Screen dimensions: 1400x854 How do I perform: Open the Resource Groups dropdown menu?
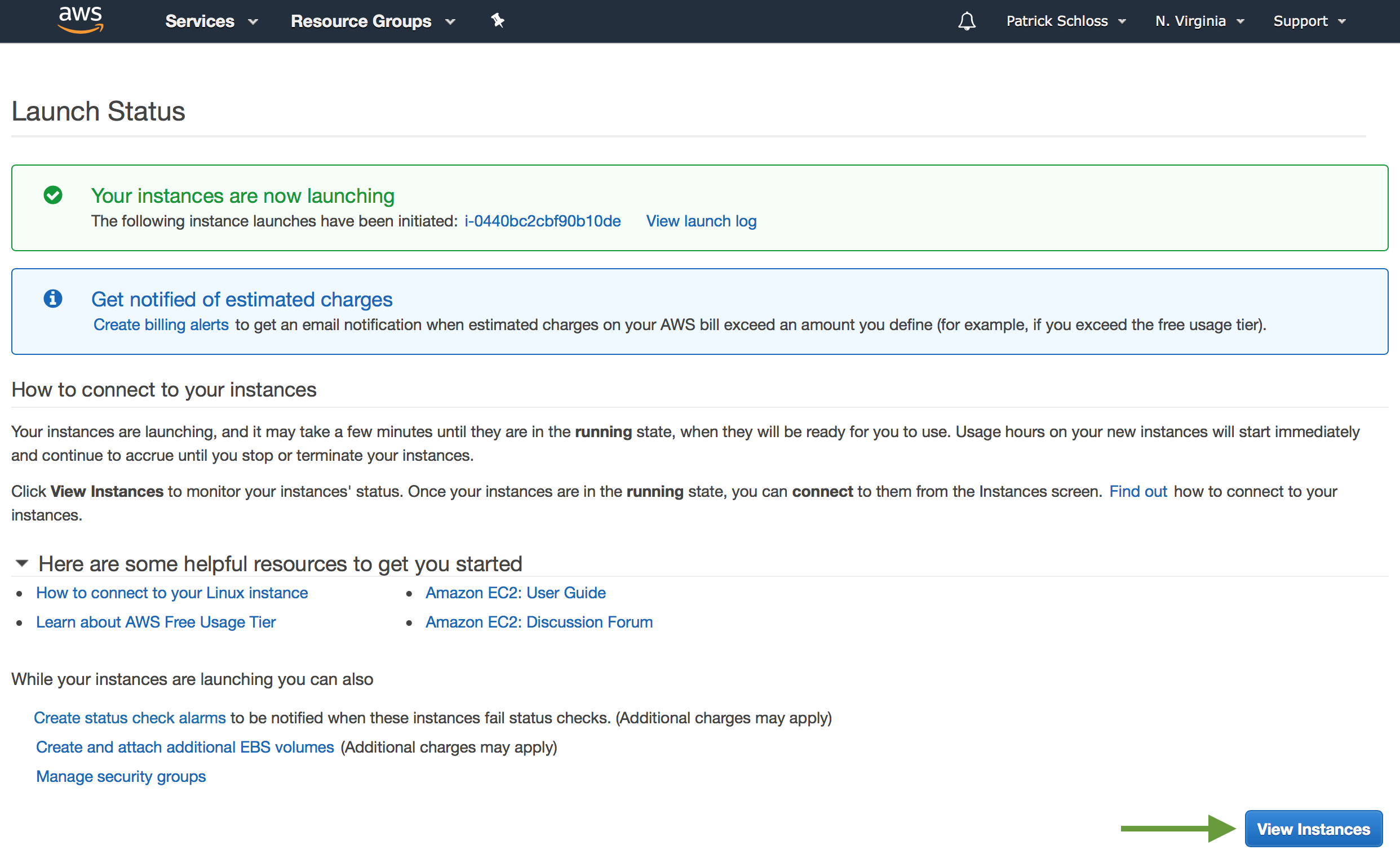[x=373, y=21]
